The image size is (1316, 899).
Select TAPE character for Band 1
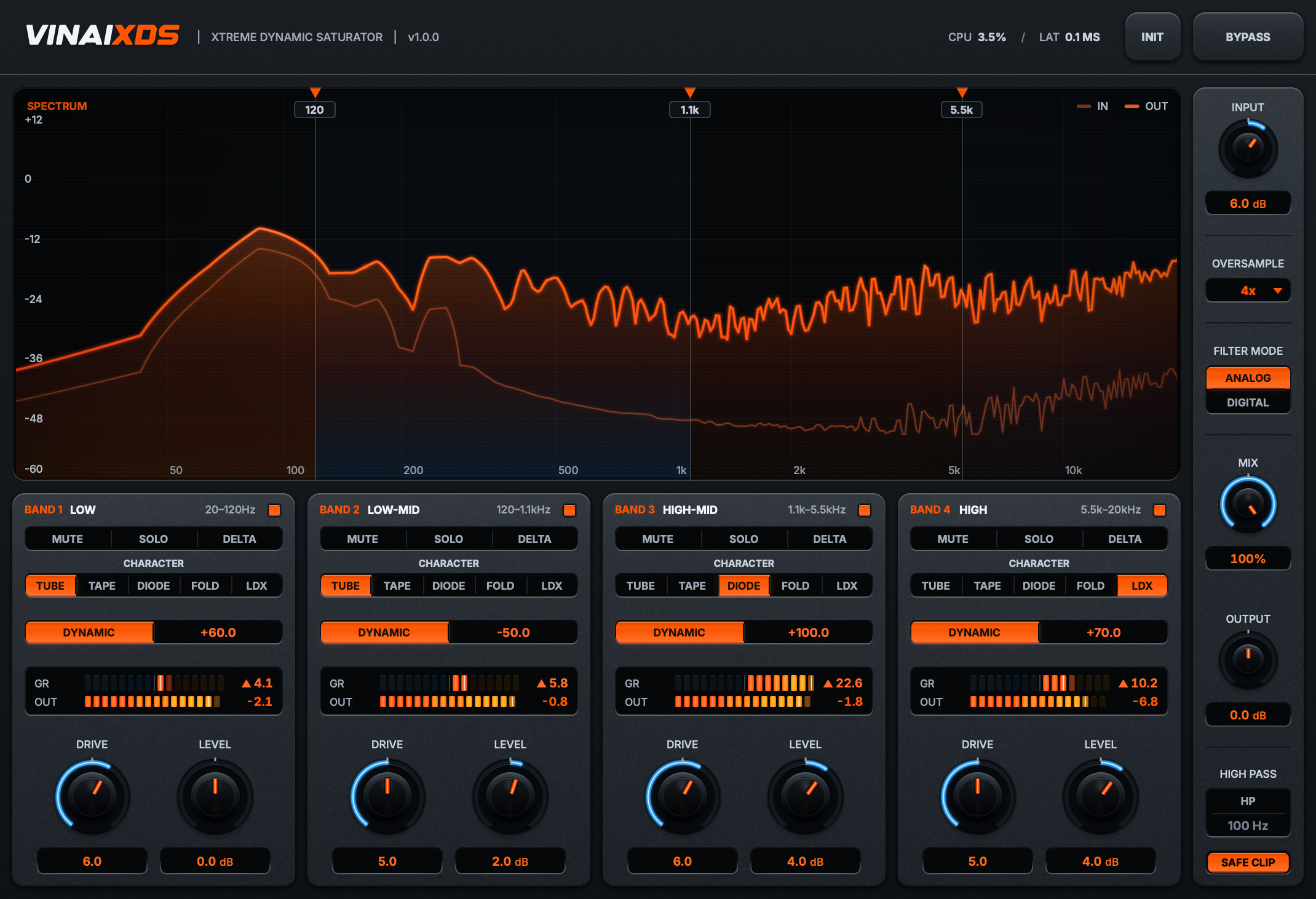[102, 585]
